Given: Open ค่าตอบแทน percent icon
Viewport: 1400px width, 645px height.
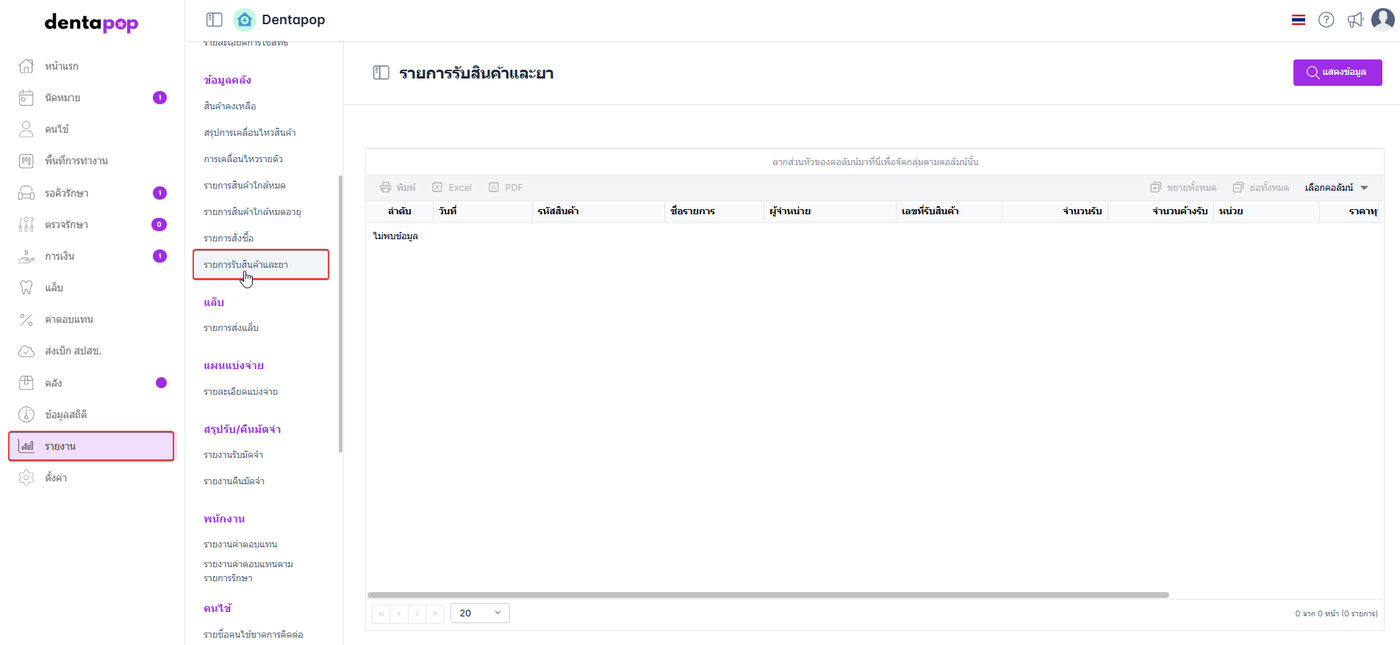Looking at the screenshot, I should (x=27, y=319).
